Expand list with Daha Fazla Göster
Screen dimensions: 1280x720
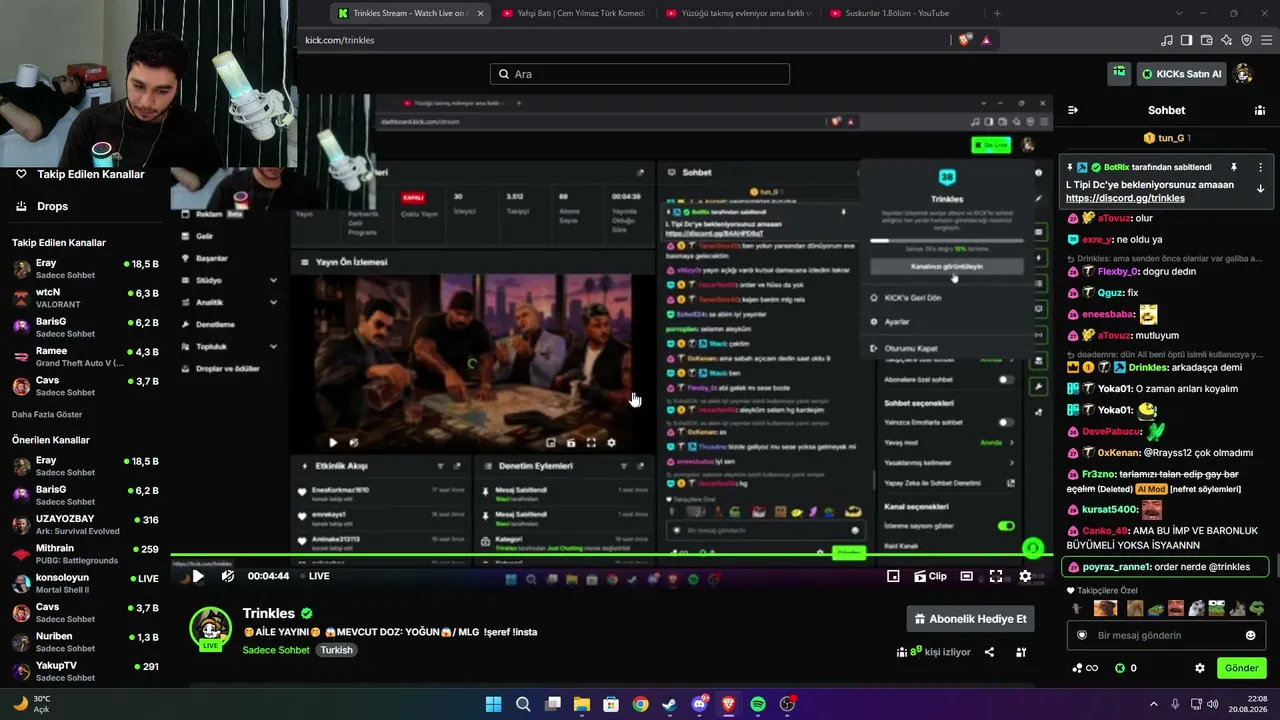(x=47, y=414)
